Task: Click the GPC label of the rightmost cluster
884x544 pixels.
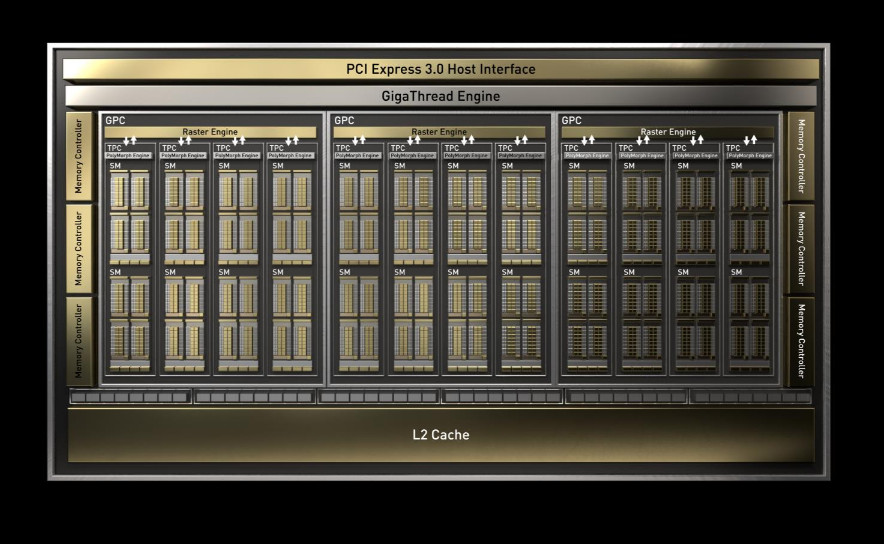Action: (571, 120)
